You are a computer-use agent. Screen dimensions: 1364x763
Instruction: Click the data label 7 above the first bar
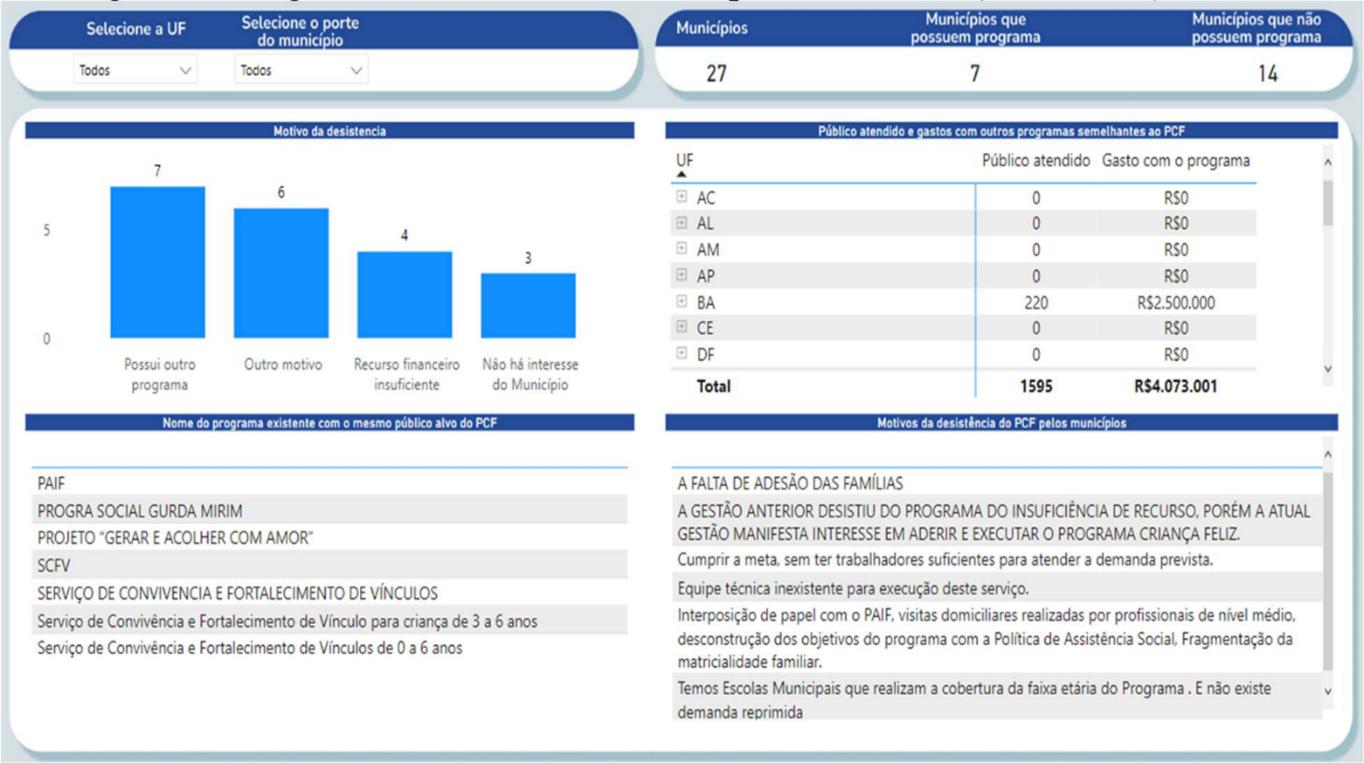[157, 172]
